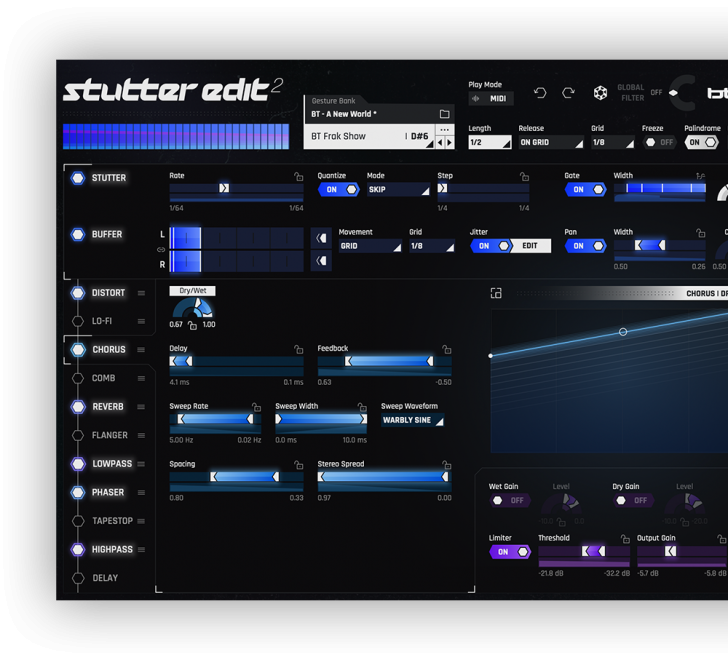The width and height of the screenshot is (728, 660).
Task: Toggle the BUFFER module power hexagon
Action: [78, 234]
